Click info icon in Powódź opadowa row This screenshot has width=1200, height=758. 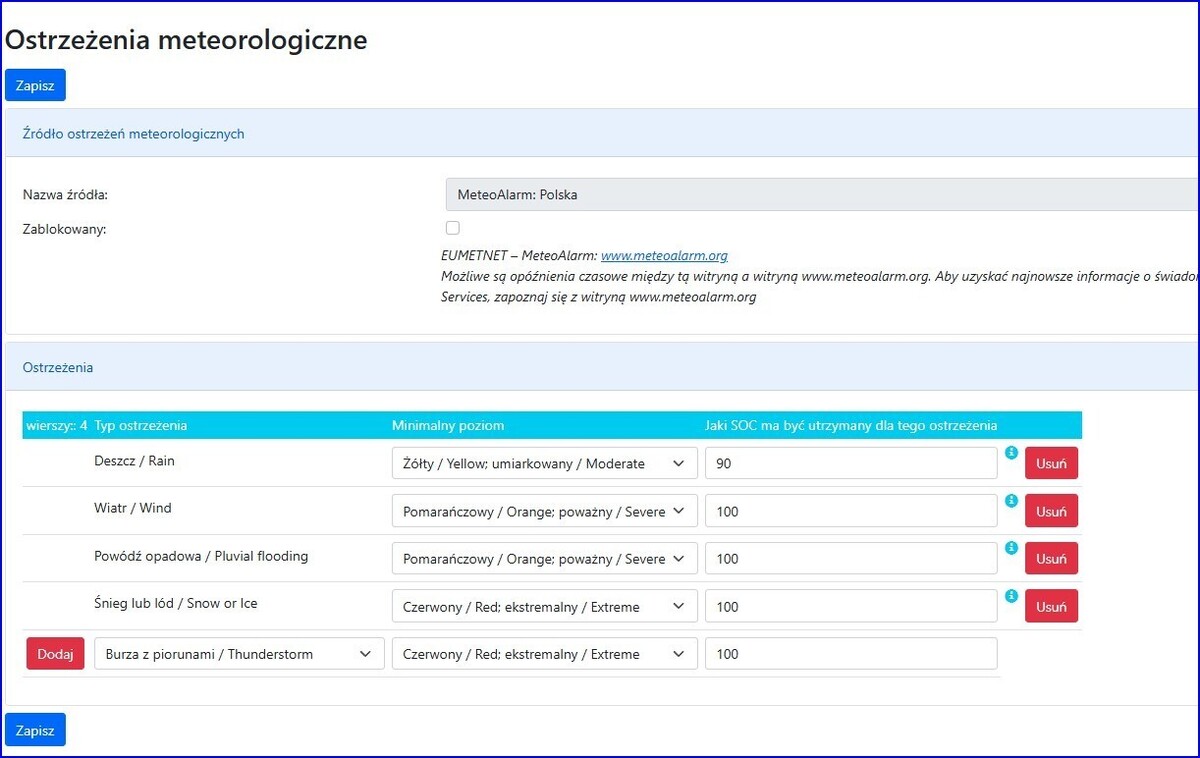pos(1011,548)
